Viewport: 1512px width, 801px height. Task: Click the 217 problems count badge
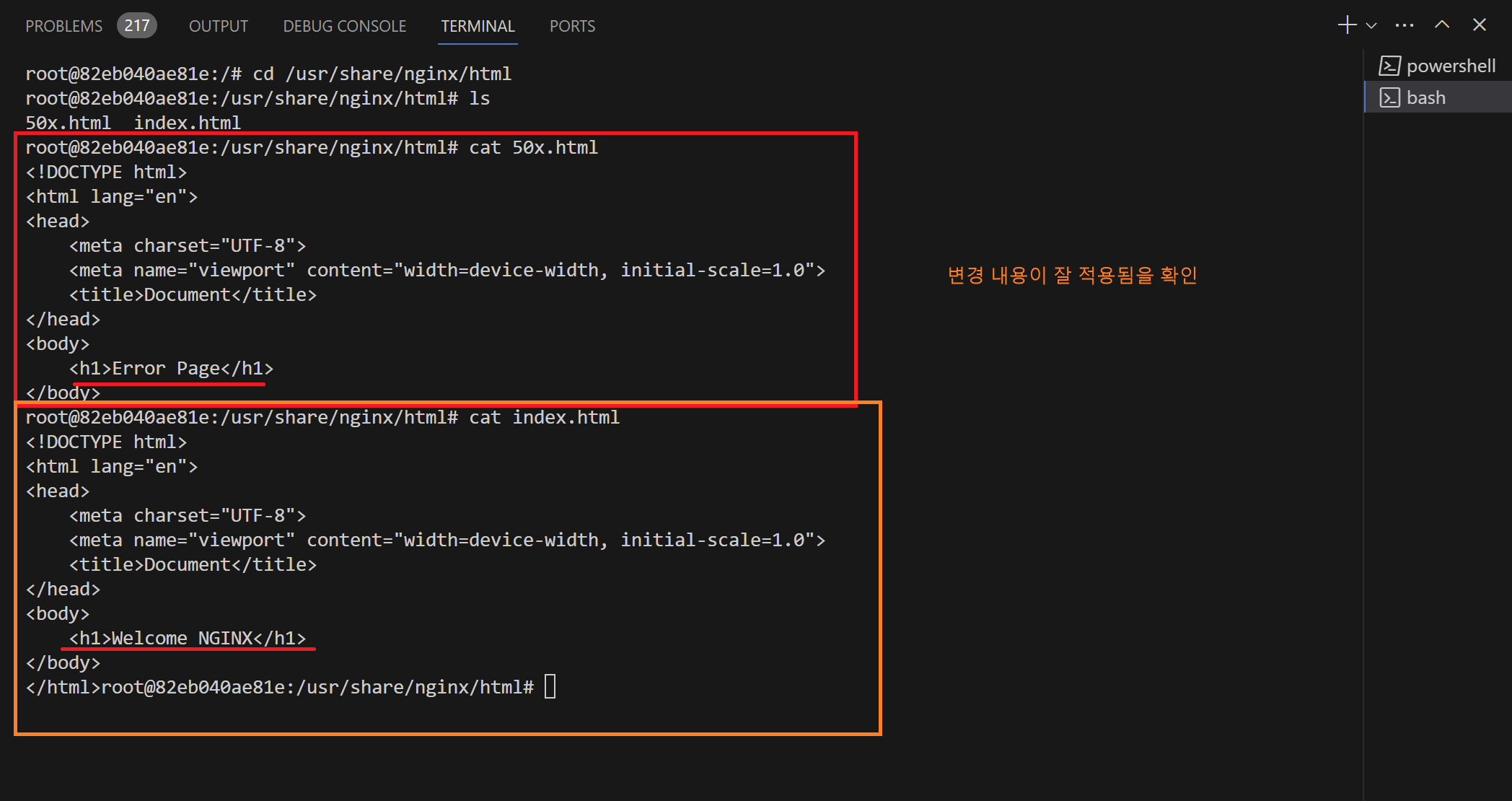[x=136, y=26]
